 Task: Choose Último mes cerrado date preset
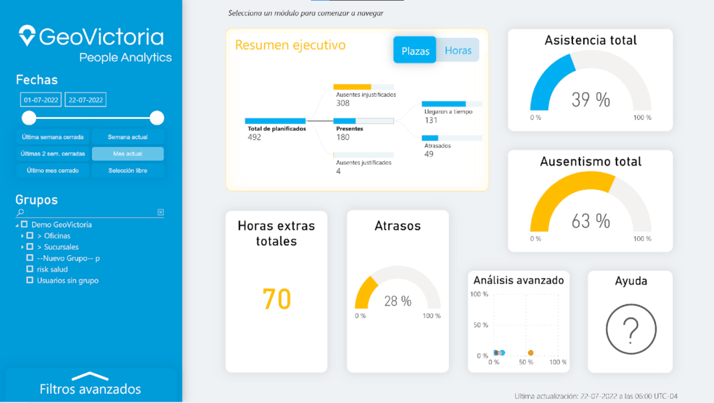52,171
